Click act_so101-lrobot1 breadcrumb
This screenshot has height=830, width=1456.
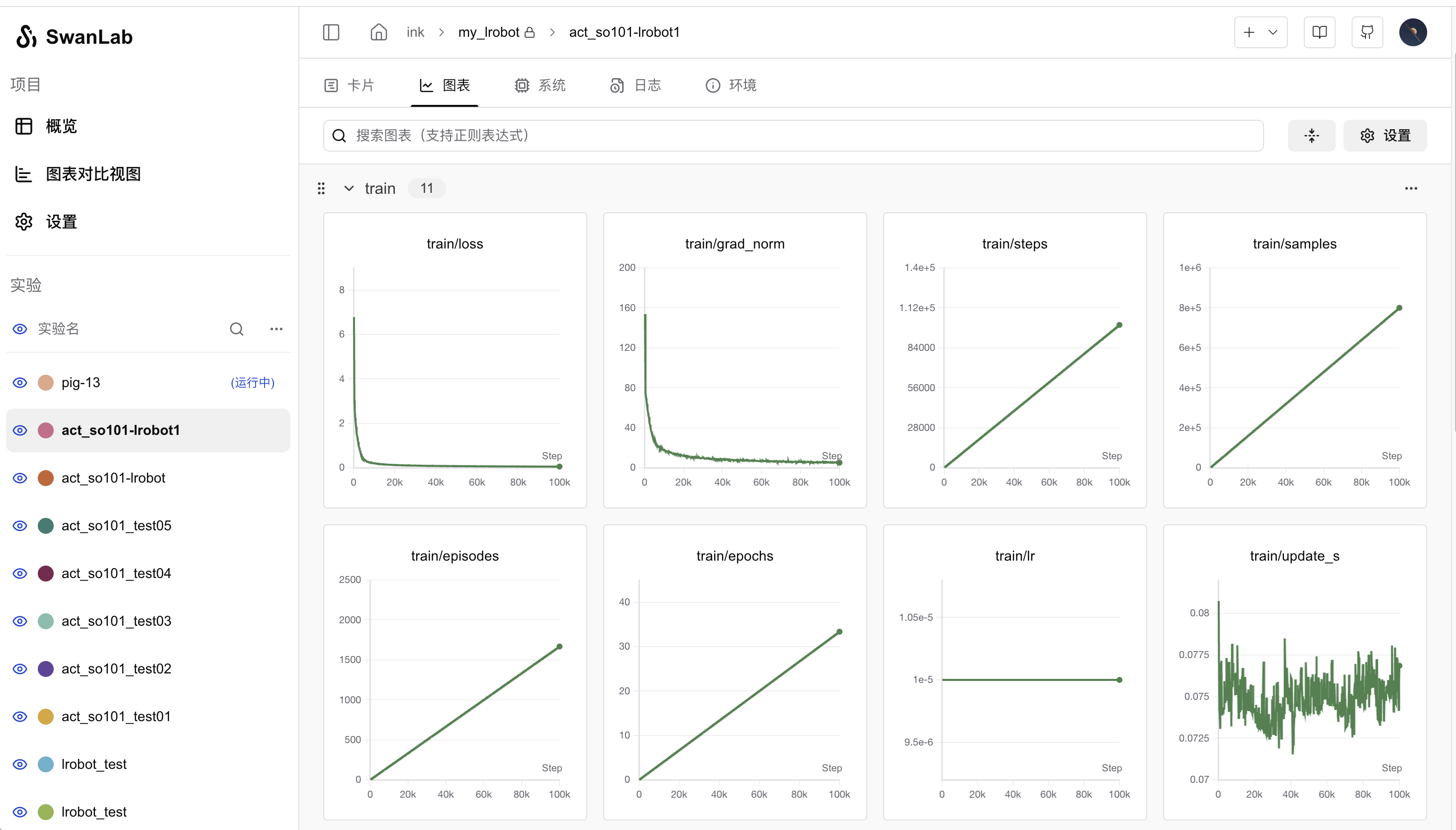pos(625,32)
